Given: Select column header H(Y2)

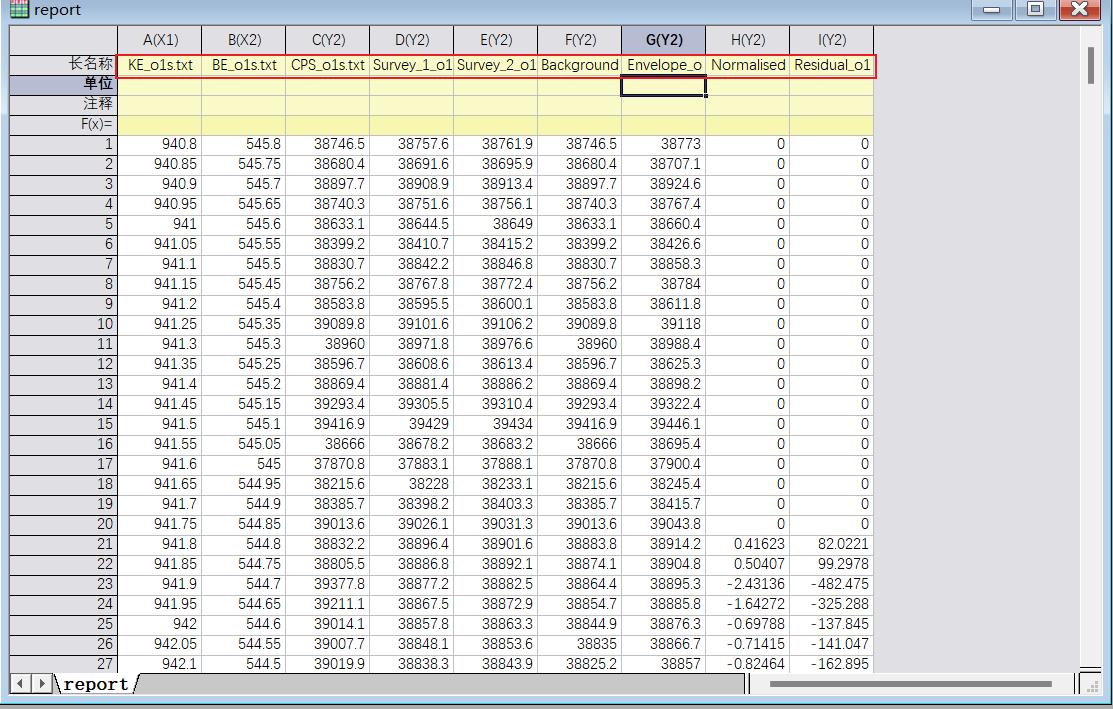Looking at the screenshot, I should point(747,40).
